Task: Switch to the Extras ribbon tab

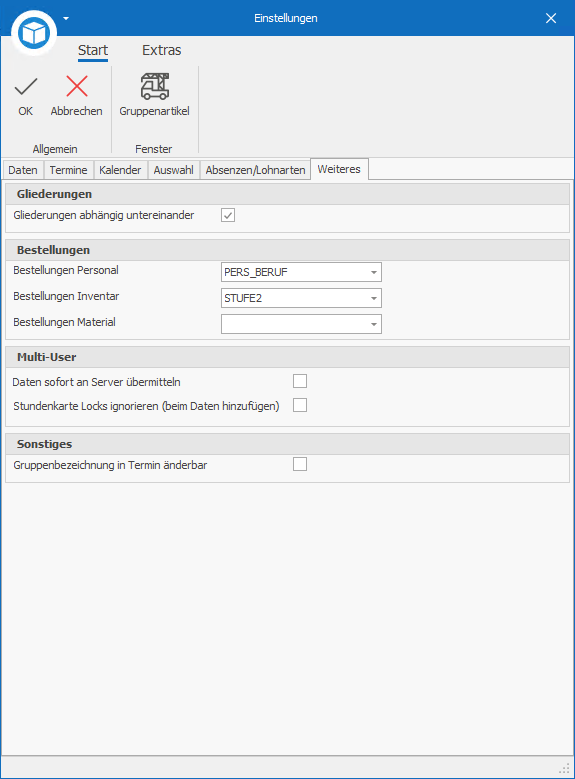Action: (162, 50)
